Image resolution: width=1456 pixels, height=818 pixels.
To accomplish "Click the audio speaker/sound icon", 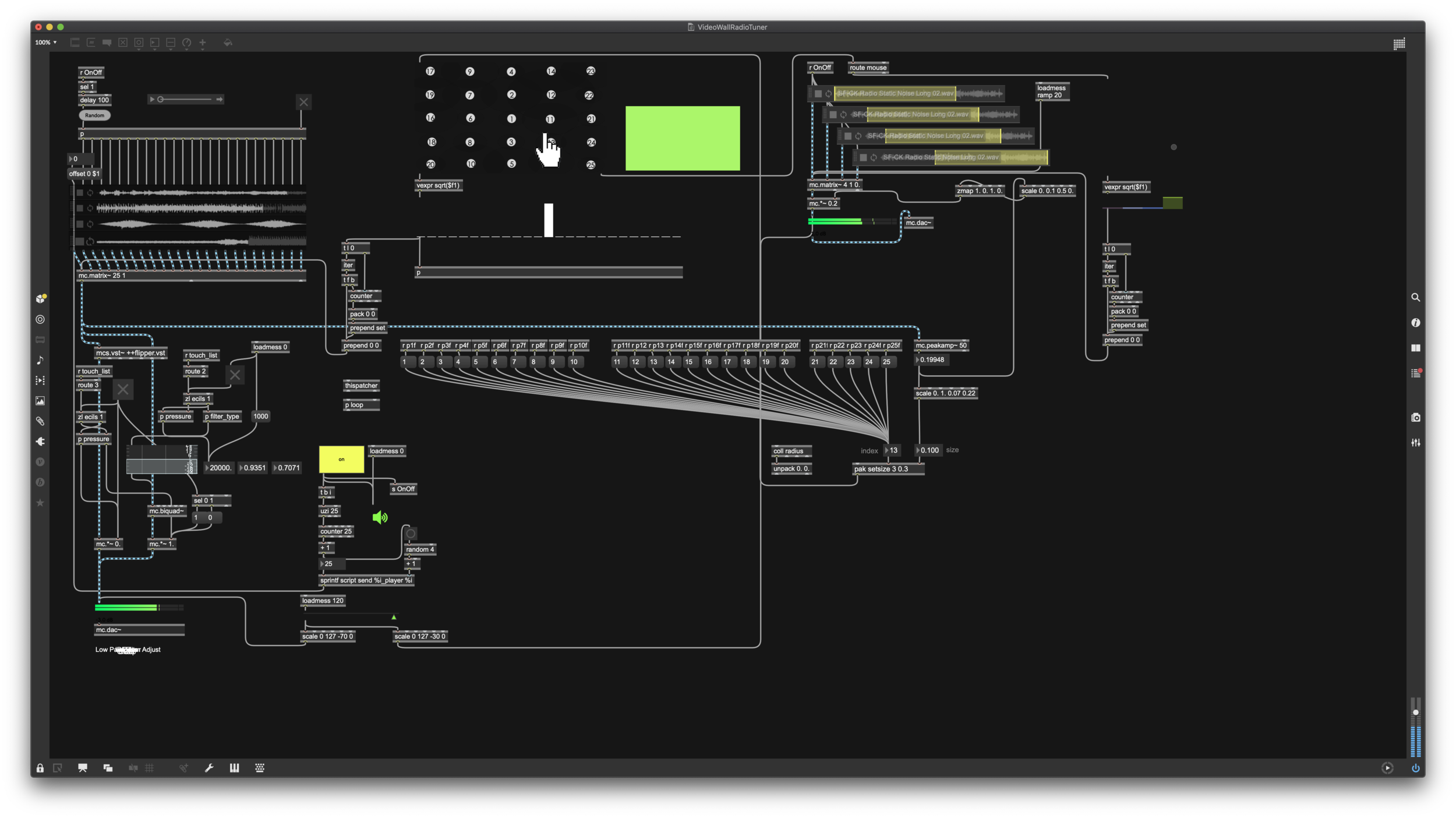I will pyautogui.click(x=380, y=516).
